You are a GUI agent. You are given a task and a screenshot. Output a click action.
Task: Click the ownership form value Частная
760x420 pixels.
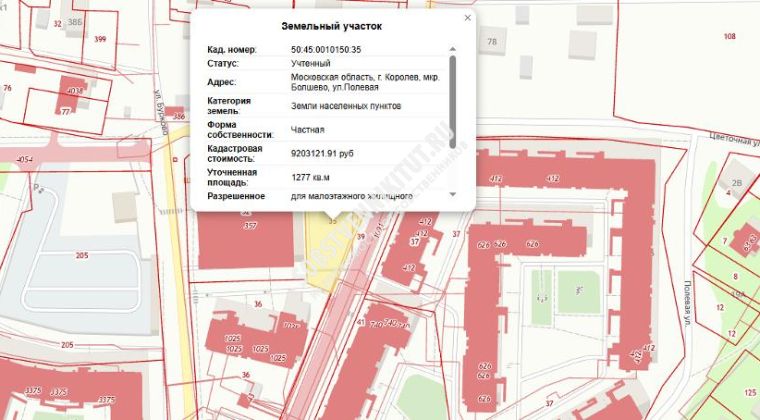click(x=307, y=129)
